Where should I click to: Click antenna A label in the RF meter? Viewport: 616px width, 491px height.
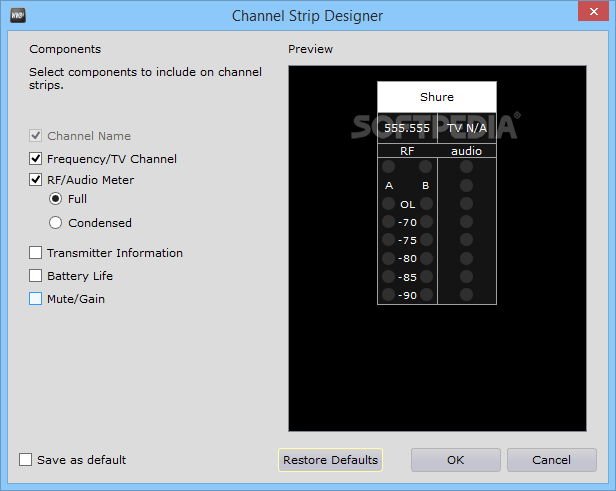coord(389,185)
